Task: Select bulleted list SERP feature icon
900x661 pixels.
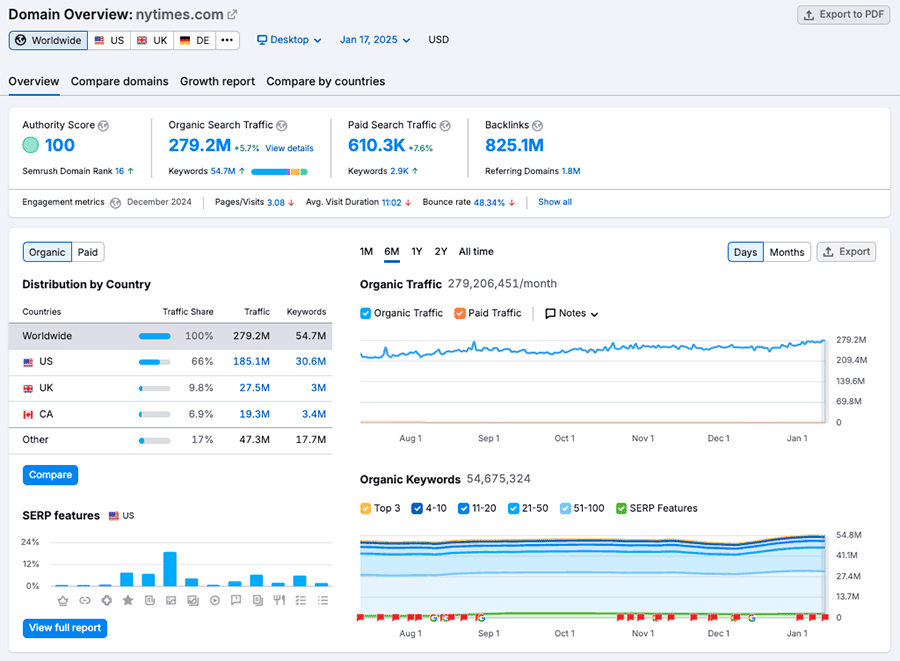Action: click(x=323, y=600)
